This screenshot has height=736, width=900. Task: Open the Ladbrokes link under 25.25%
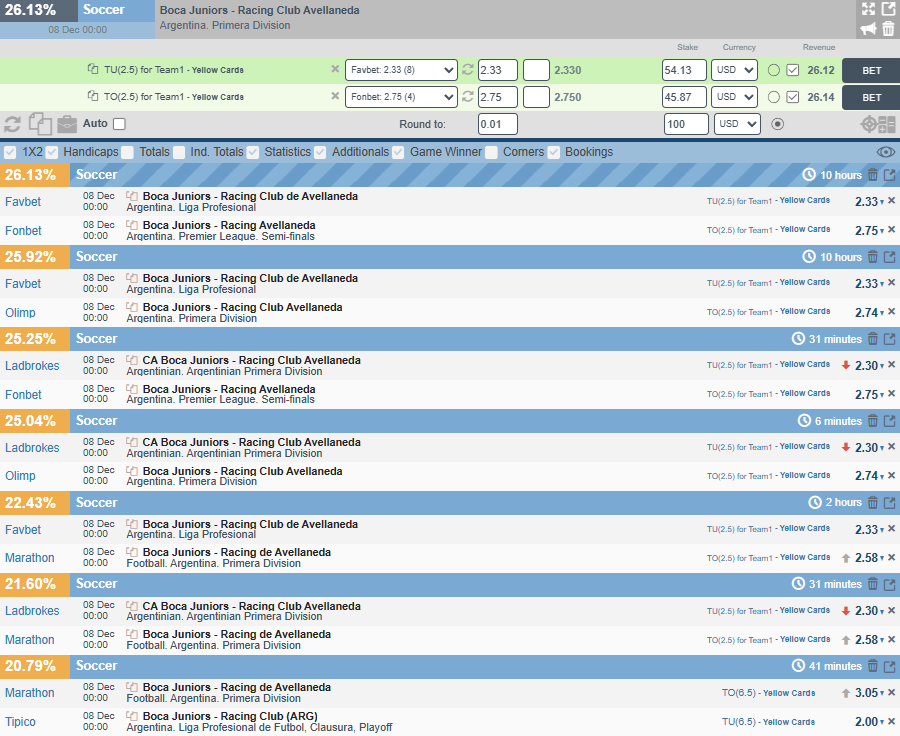pyautogui.click(x=32, y=366)
